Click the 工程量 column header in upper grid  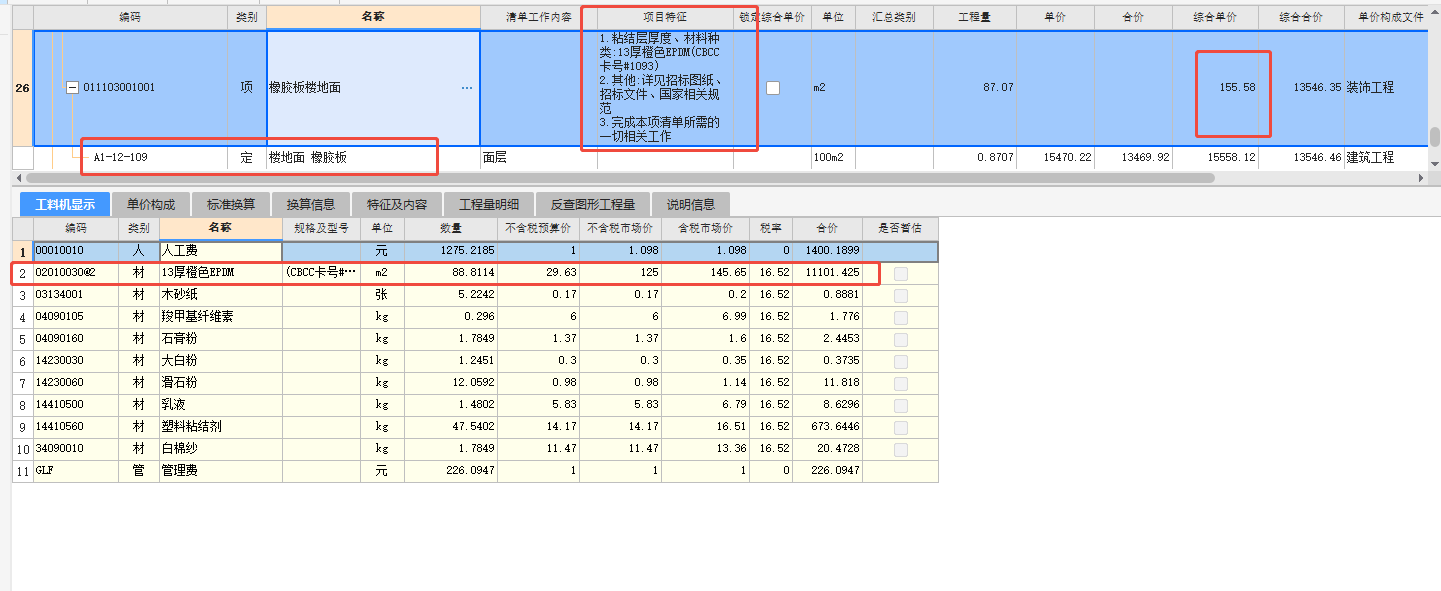tap(975, 18)
